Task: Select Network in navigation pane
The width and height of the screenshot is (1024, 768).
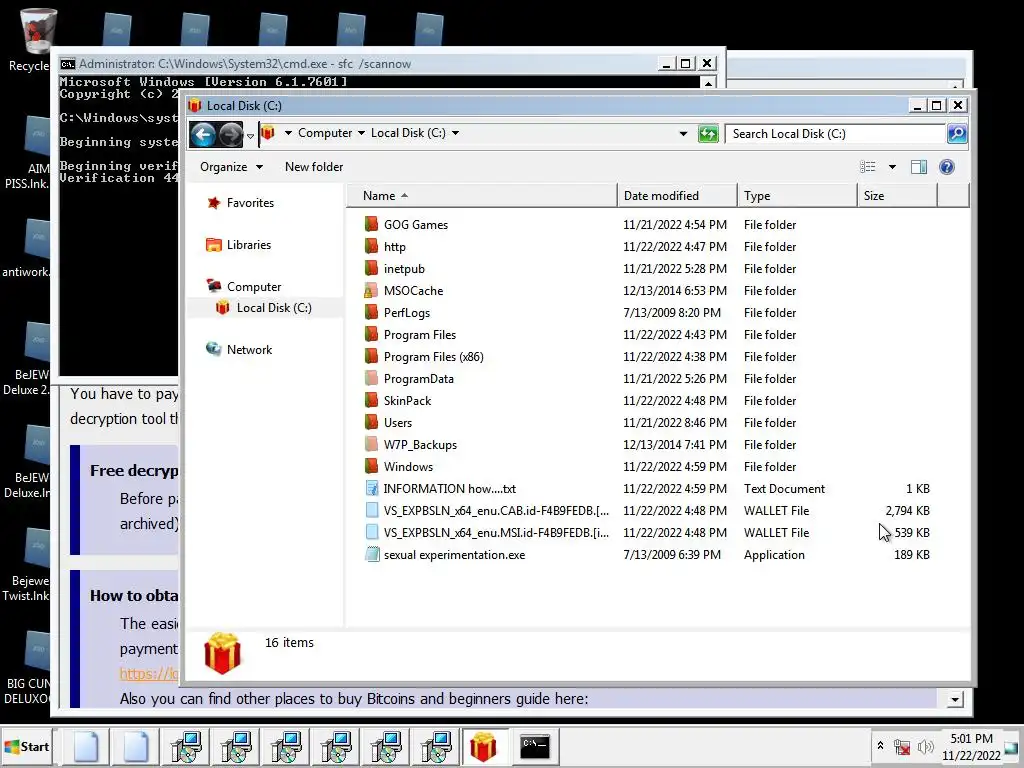Action: coord(249,350)
